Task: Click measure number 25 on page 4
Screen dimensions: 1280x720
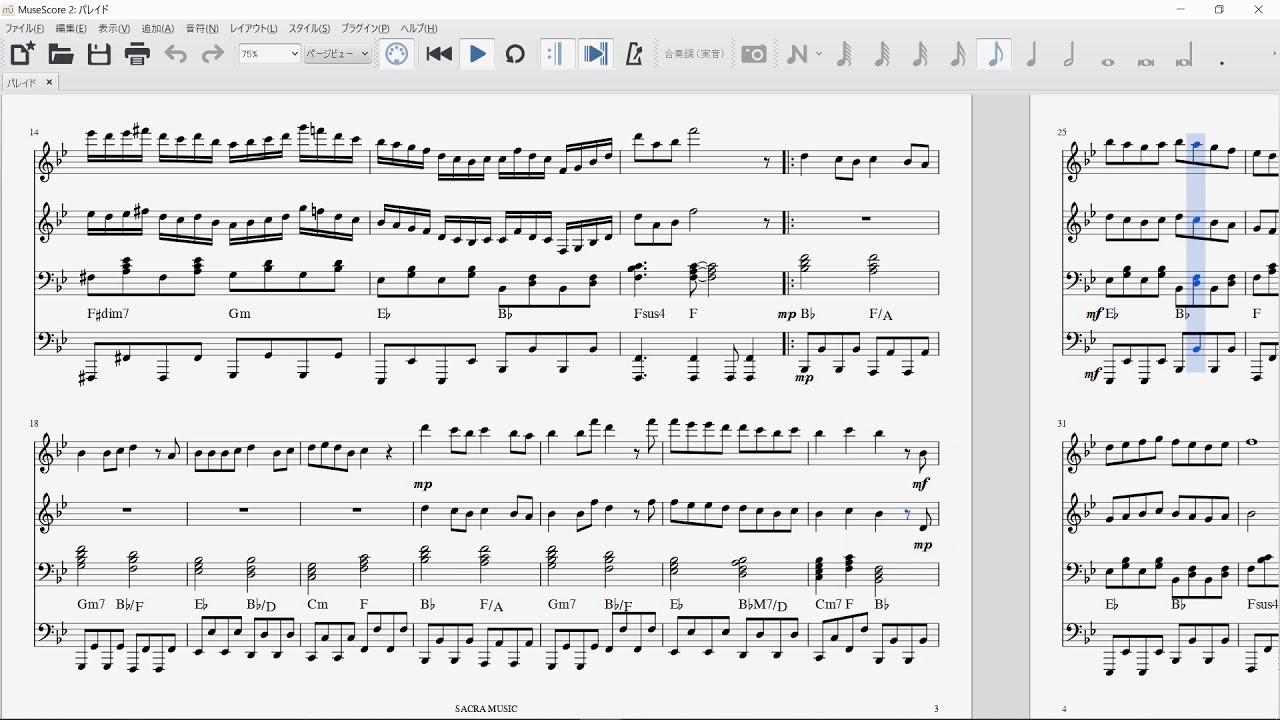Action: click(x=1063, y=132)
